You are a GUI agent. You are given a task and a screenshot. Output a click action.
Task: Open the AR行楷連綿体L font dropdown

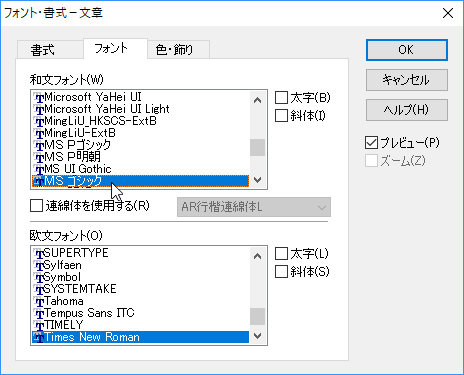pyautogui.click(x=254, y=207)
